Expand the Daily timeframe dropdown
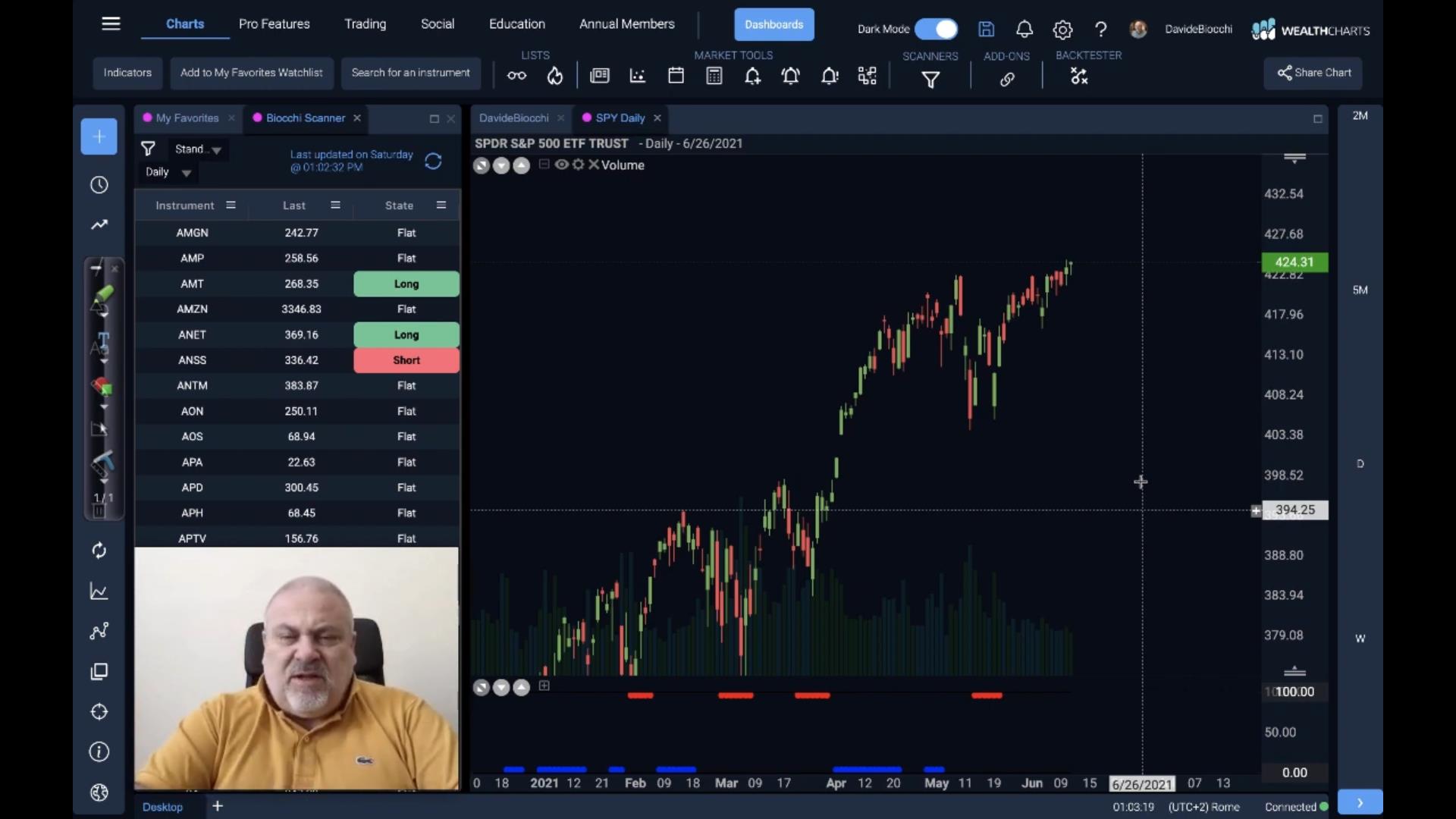Image resolution: width=1456 pixels, height=819 pixels. [x=169, y=172]
